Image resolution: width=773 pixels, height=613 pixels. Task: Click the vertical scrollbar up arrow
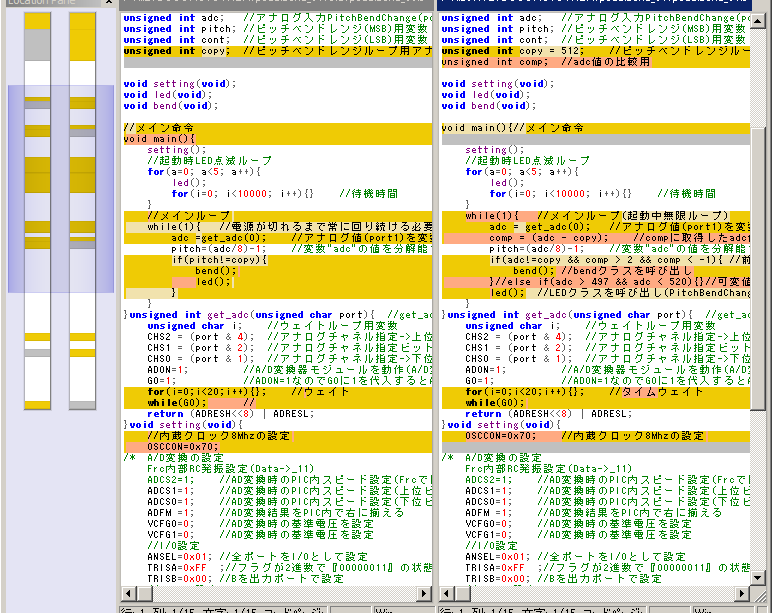coord(758,21)
